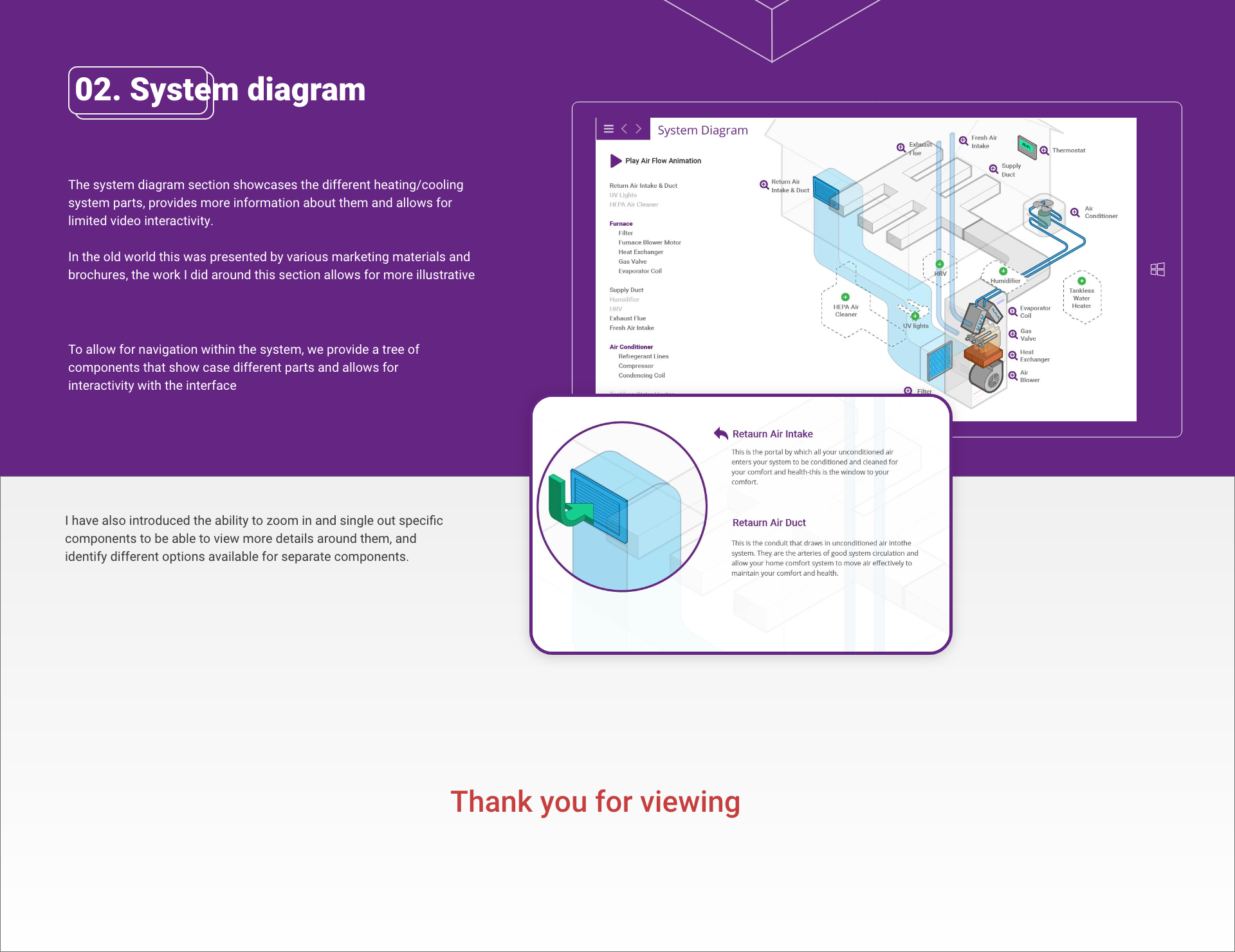
Task: Select Furnace Blower Motor in tree
Action: [650, 243]
